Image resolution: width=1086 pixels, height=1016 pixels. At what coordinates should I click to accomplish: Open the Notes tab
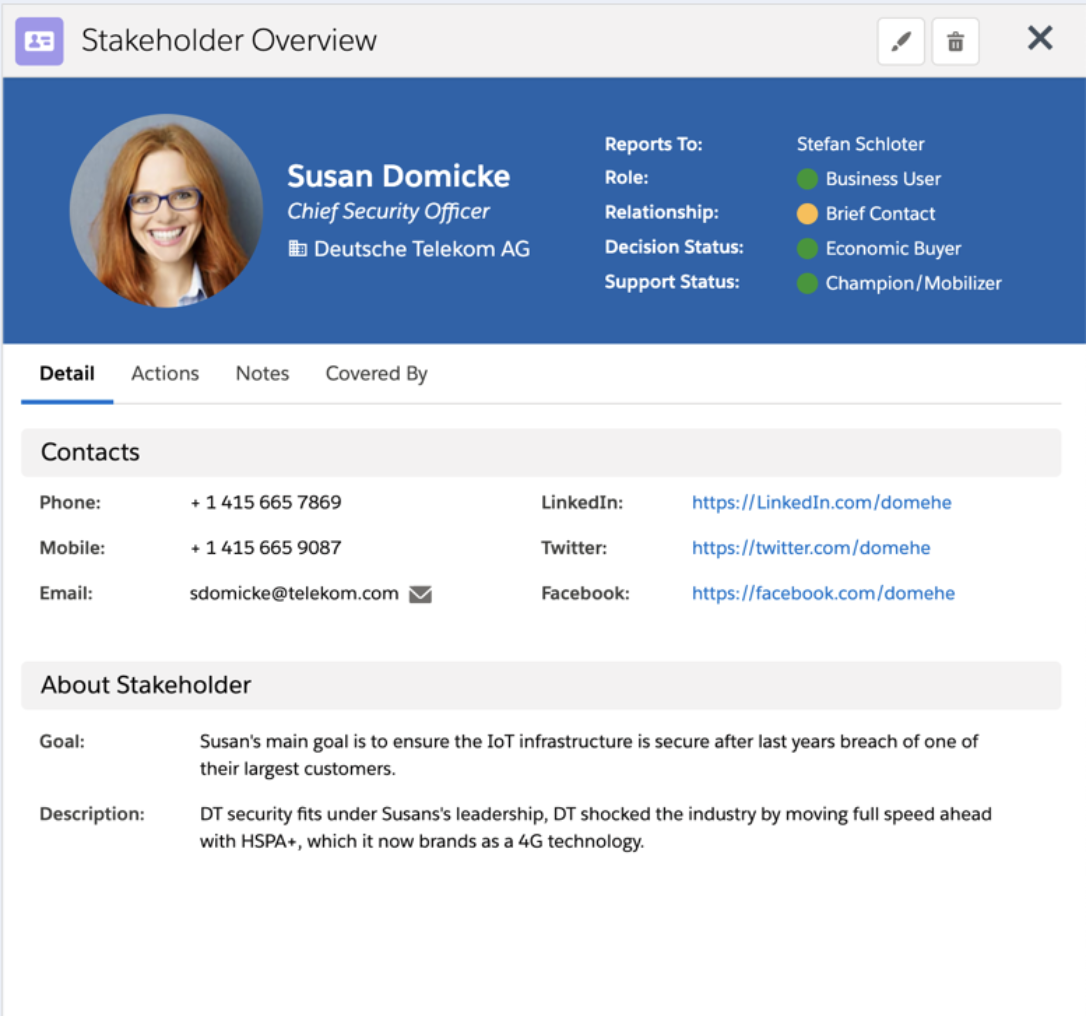262,374
